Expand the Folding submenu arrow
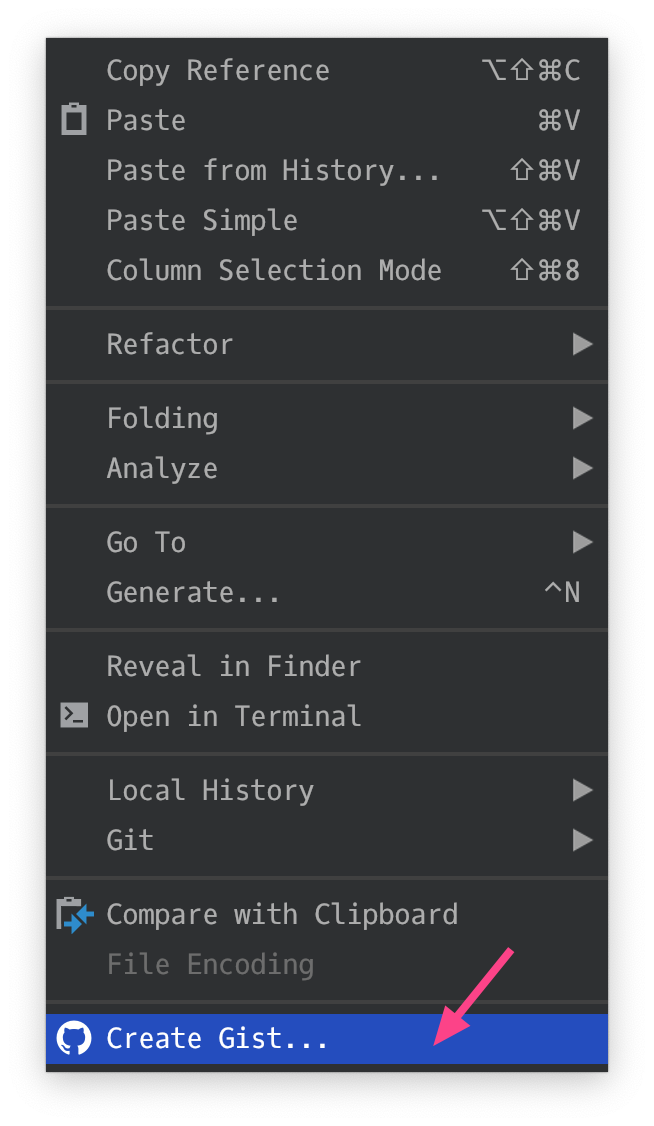 [x=582, y=418]
